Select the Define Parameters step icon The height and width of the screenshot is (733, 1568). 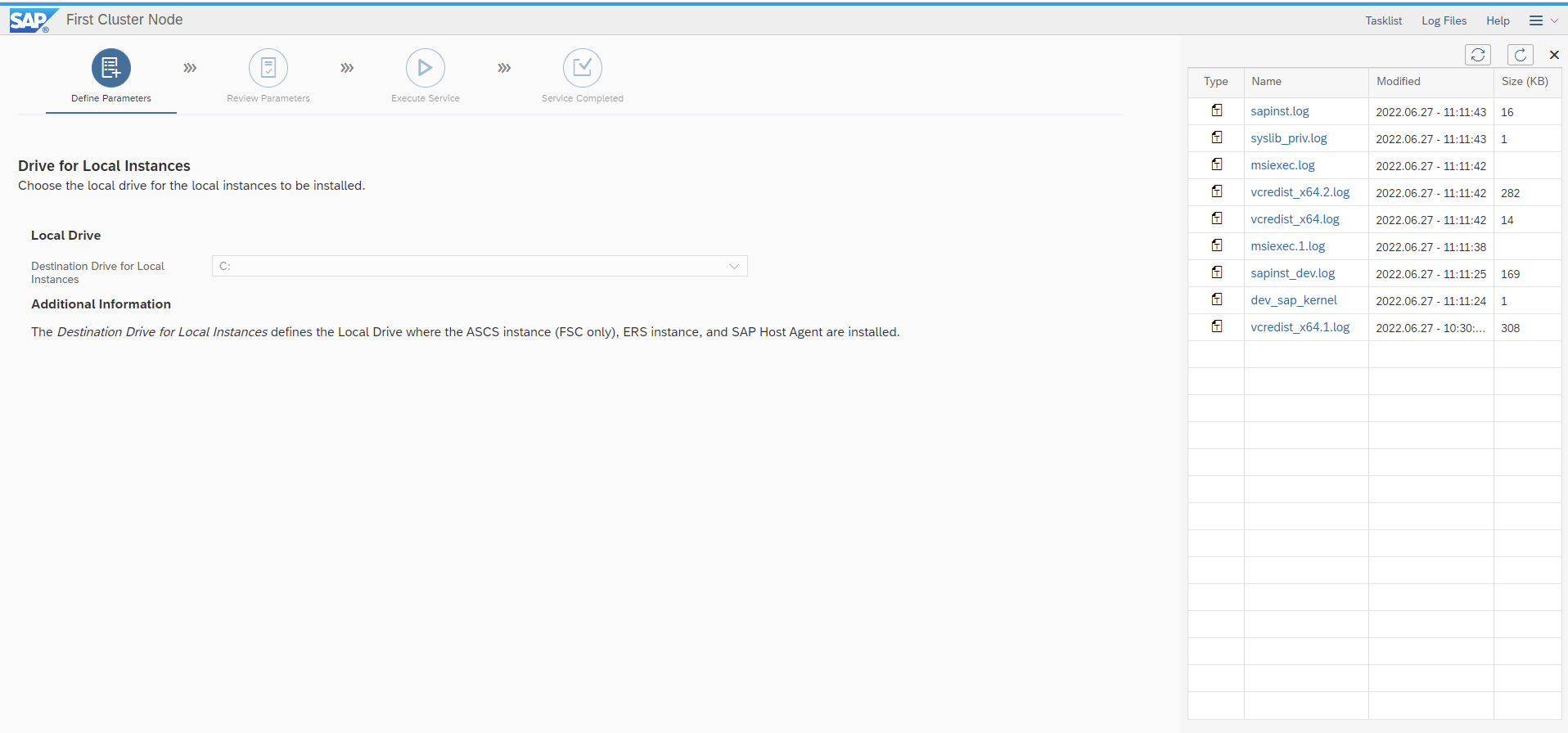[x=111, y=68]
